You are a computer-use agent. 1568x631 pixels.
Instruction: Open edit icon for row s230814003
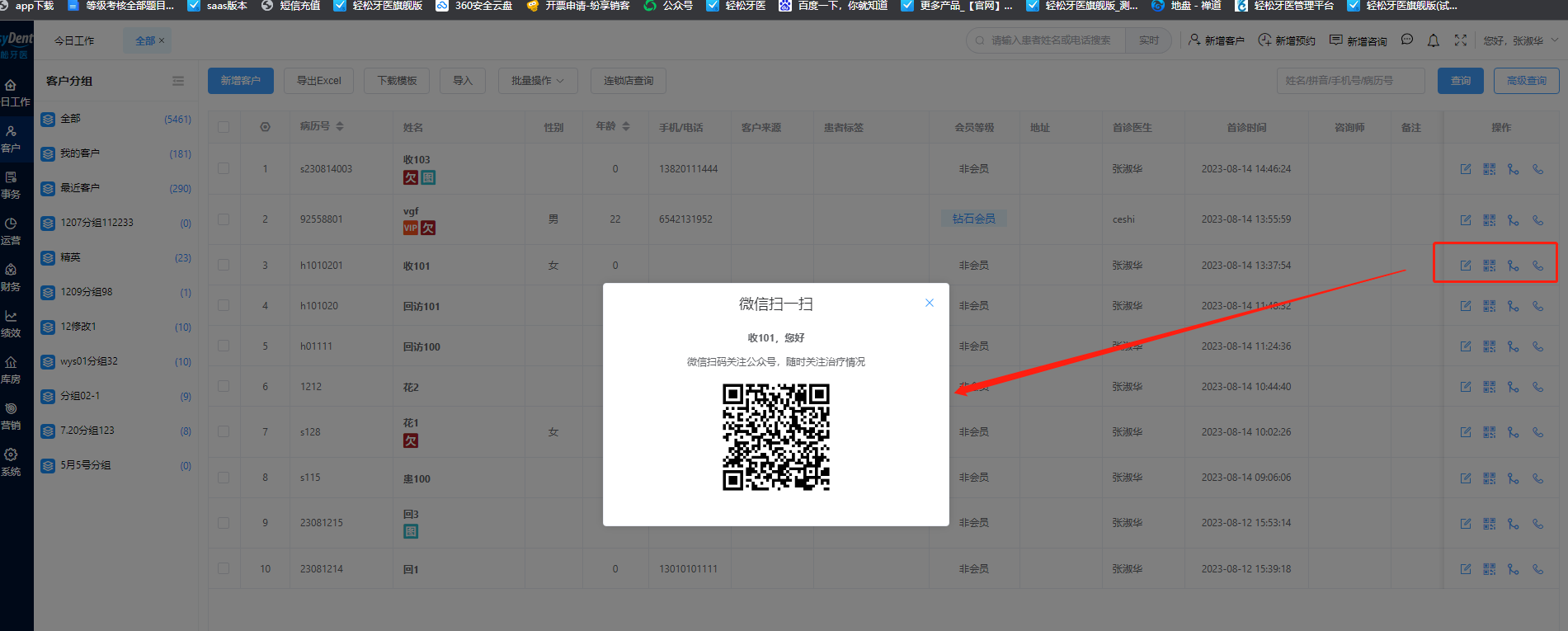[1466, 169]
